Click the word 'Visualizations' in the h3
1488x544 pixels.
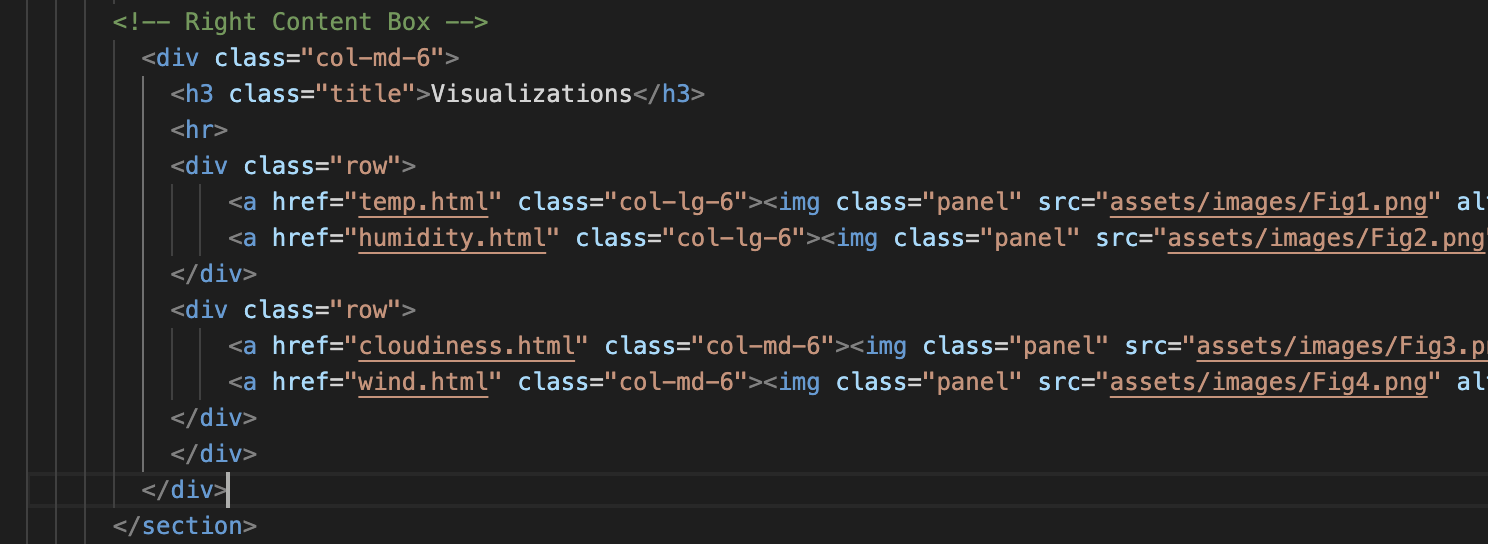[x=532, y=94]
